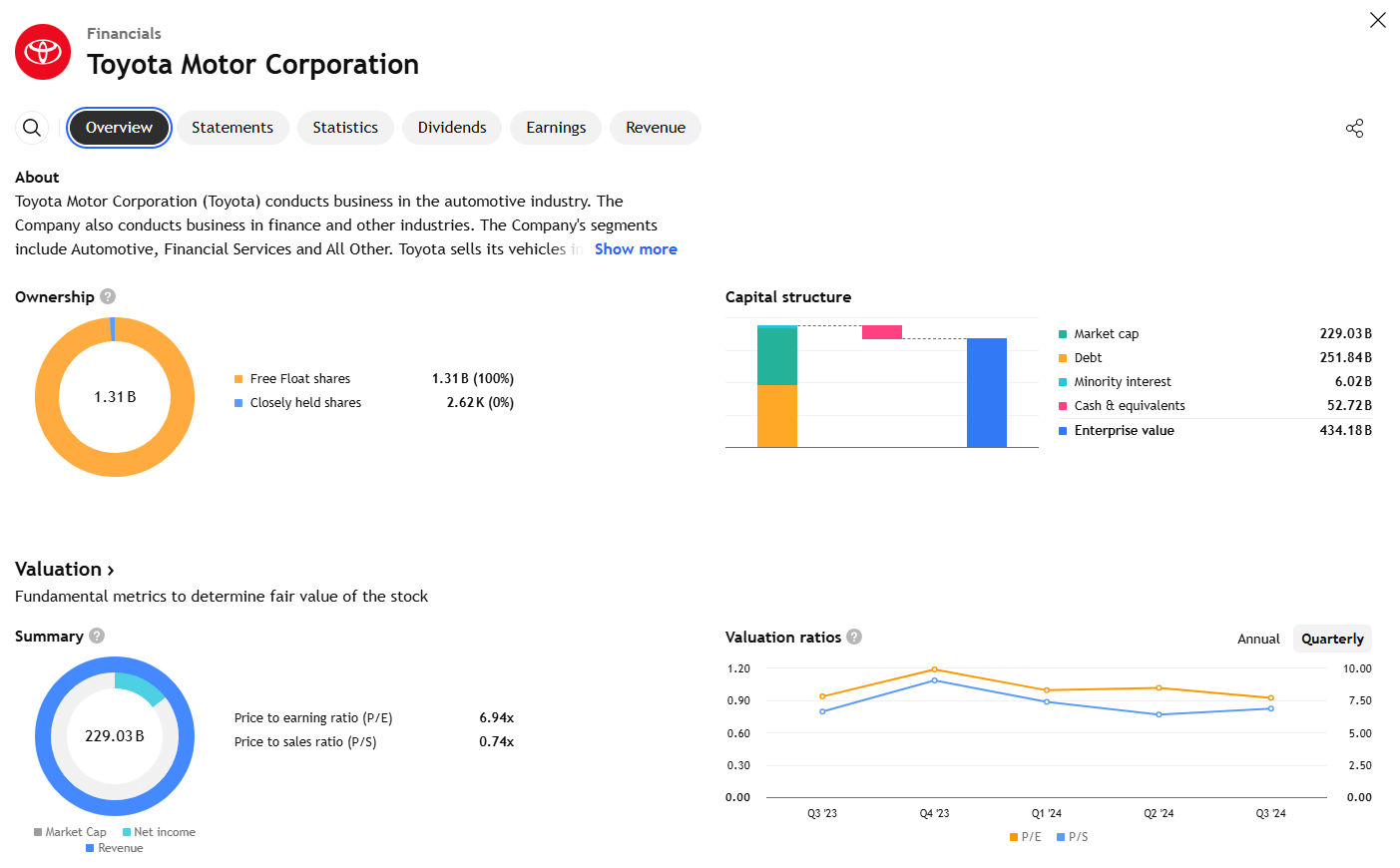Click the P/E data point at Q4 '23
This screenshot has height=868, width=1400.
click(935, 669)
